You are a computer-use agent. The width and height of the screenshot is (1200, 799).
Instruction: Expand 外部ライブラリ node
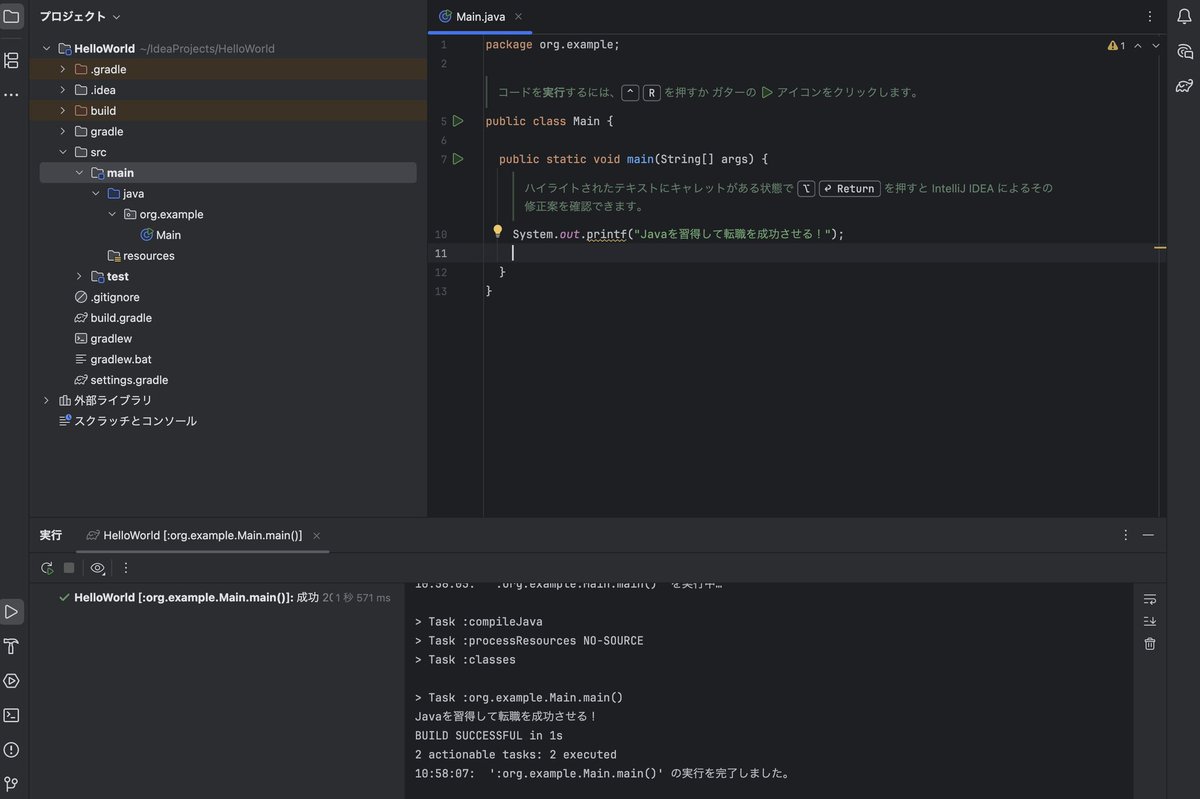pyautogui.click(x=46, y=400)
